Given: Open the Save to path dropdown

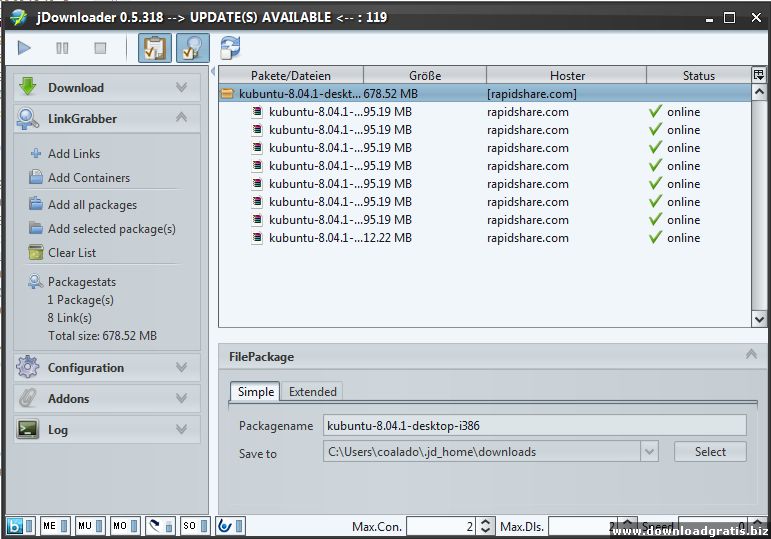Looking at the screenshot, I should click(649, 451).
